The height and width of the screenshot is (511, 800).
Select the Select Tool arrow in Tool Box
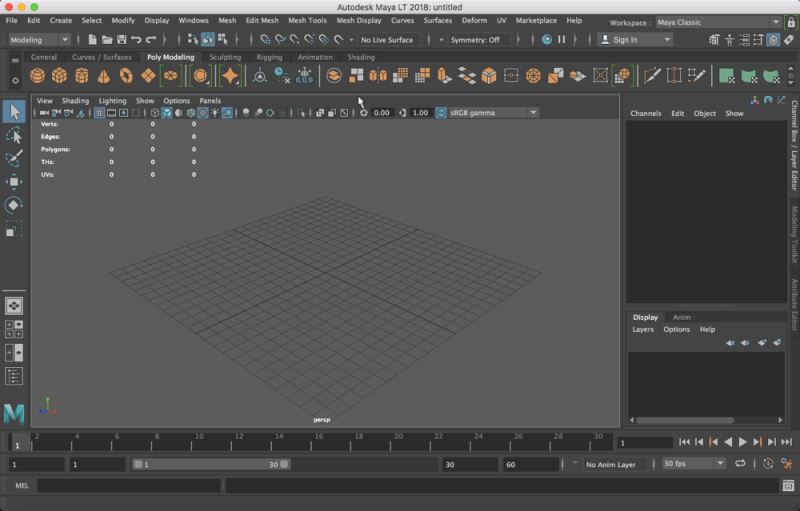click(x=14, y=112)
